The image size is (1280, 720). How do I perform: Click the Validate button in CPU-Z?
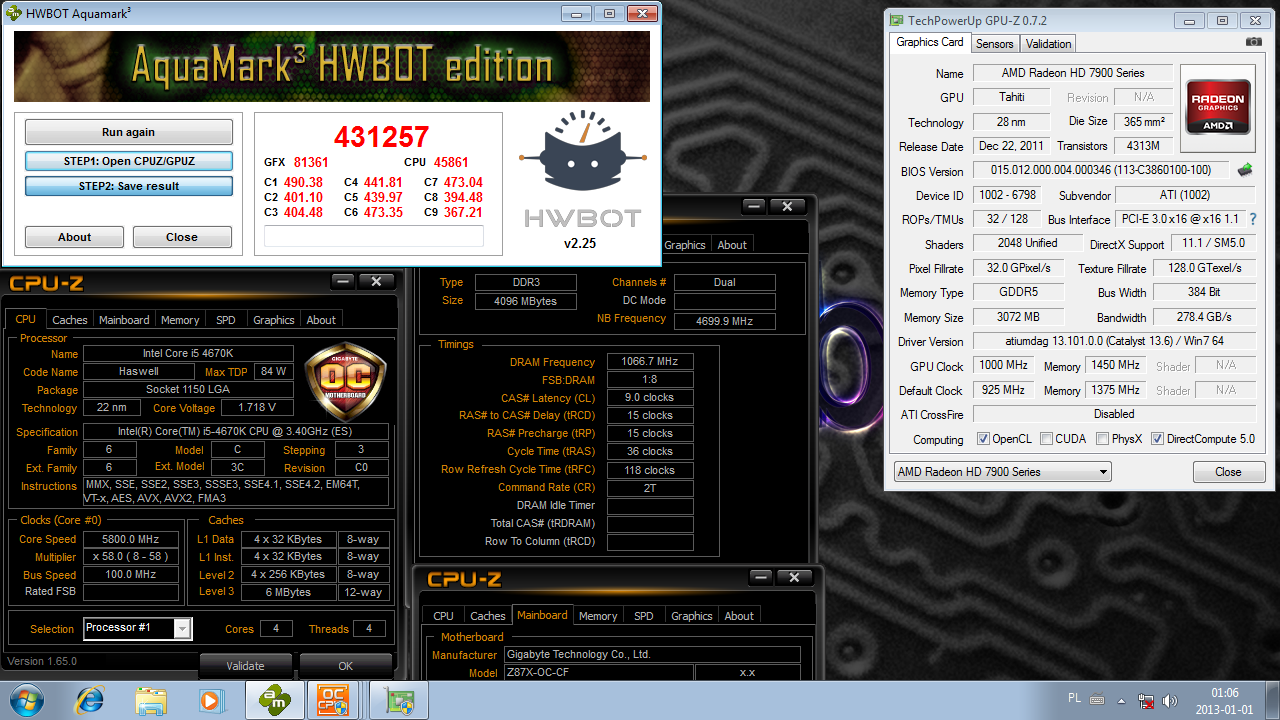click(x=245, y=666)
